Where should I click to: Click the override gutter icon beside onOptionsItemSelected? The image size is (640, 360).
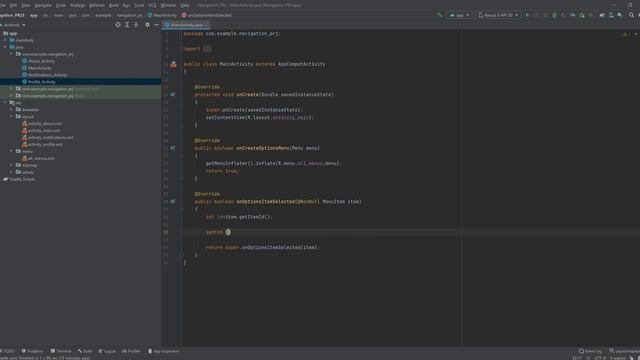173,202
